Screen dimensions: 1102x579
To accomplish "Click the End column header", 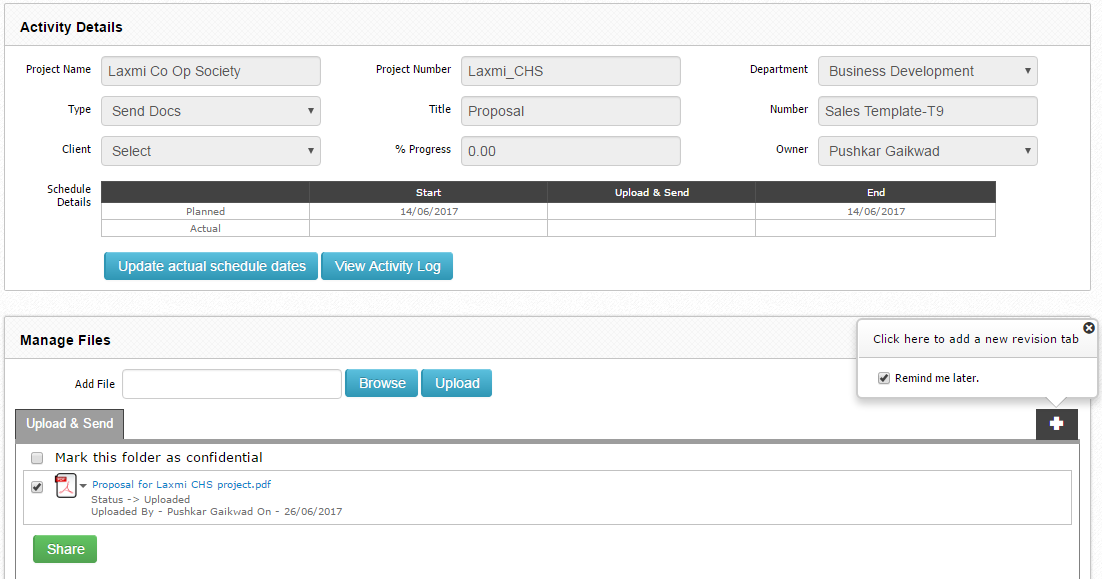I will tap(876, 193).
